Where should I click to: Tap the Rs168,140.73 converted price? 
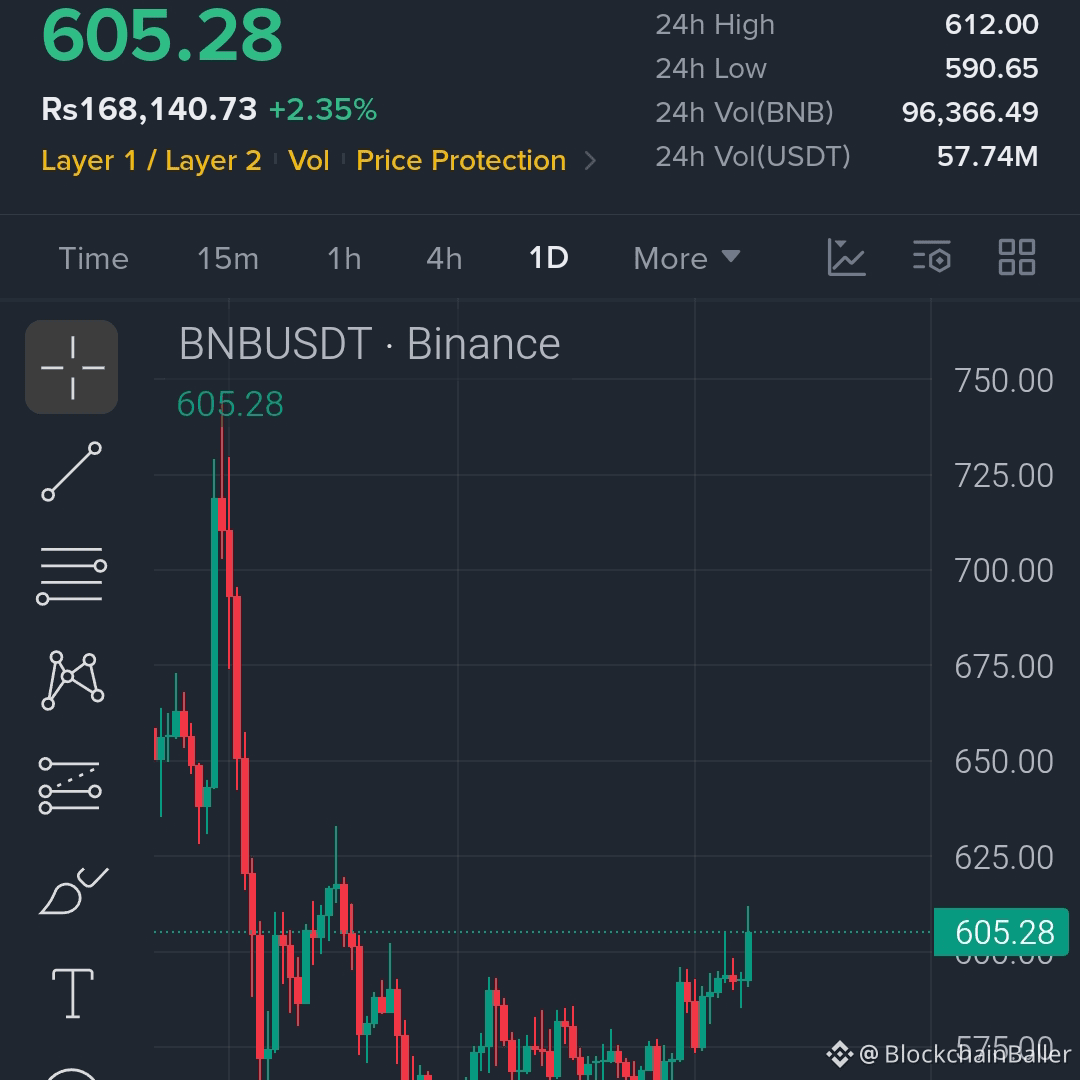[x=149, y=110]
